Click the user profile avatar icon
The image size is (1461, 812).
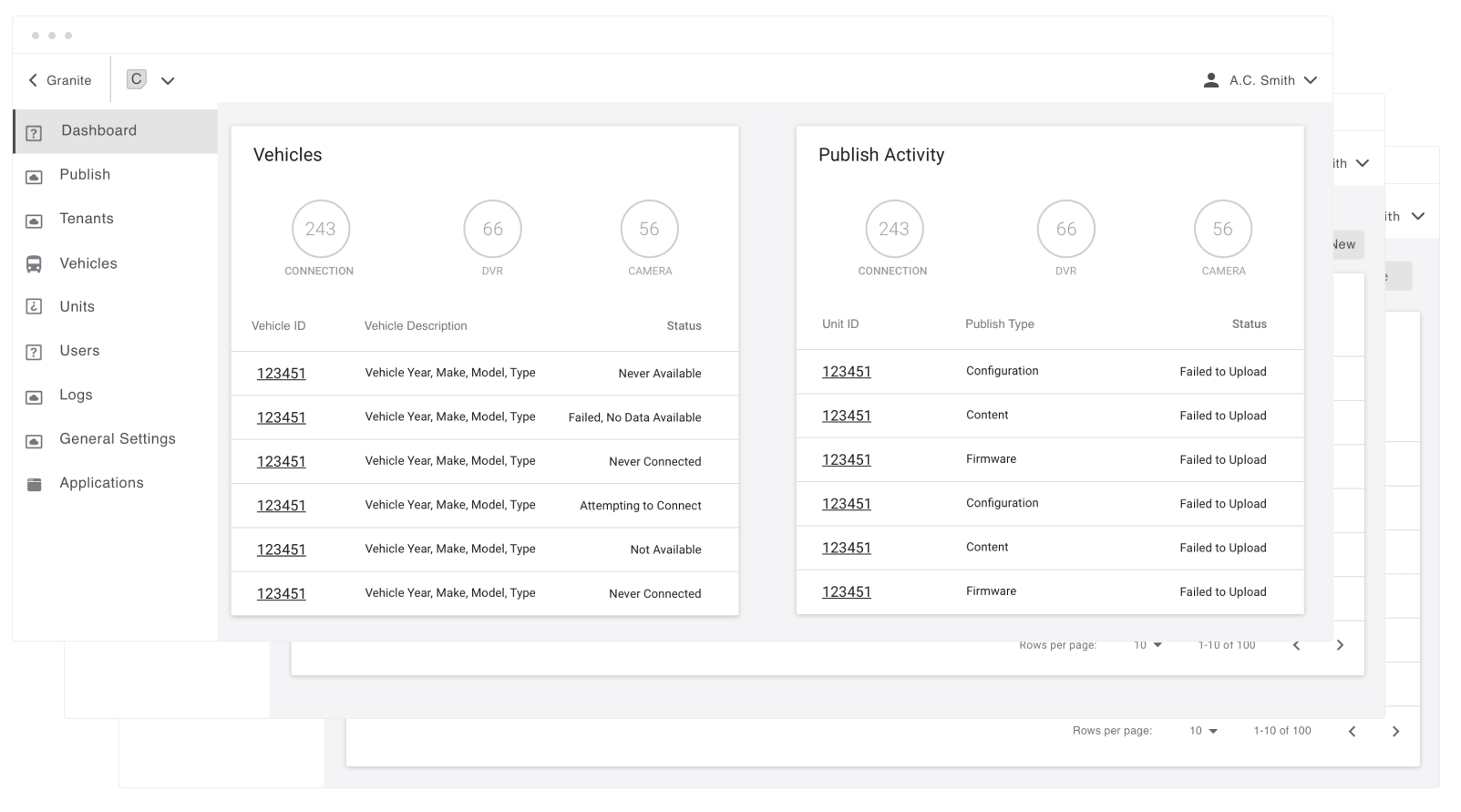coord(1211,80)
